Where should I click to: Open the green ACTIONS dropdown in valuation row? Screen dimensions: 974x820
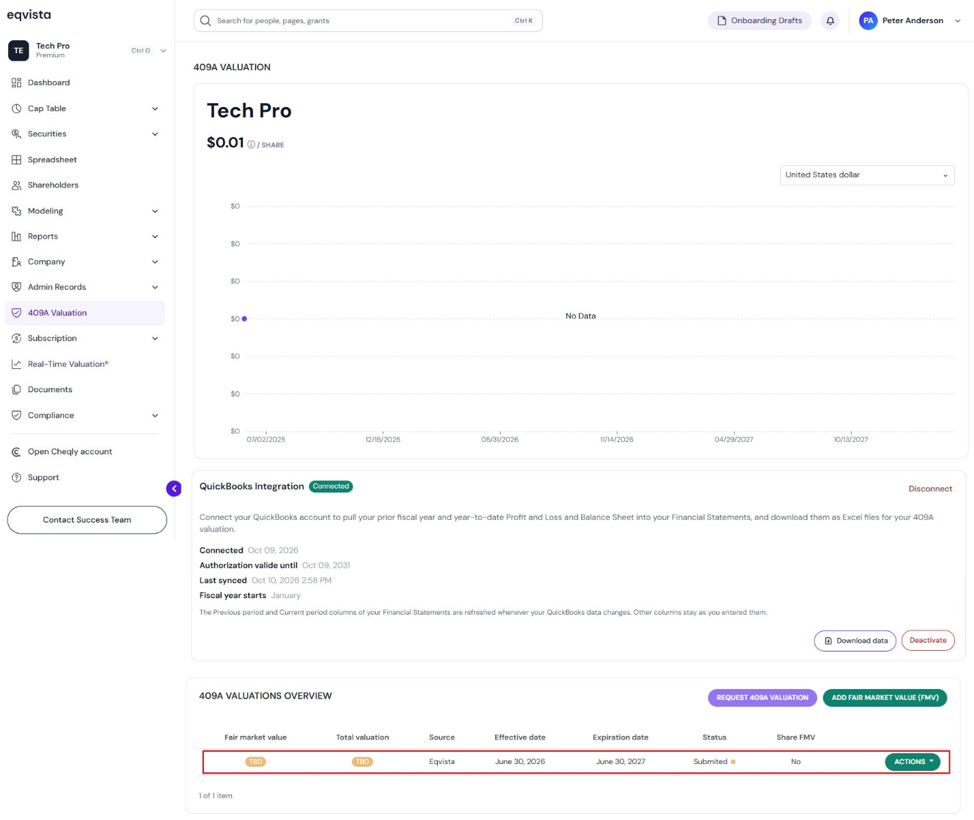tap(913, 762)
